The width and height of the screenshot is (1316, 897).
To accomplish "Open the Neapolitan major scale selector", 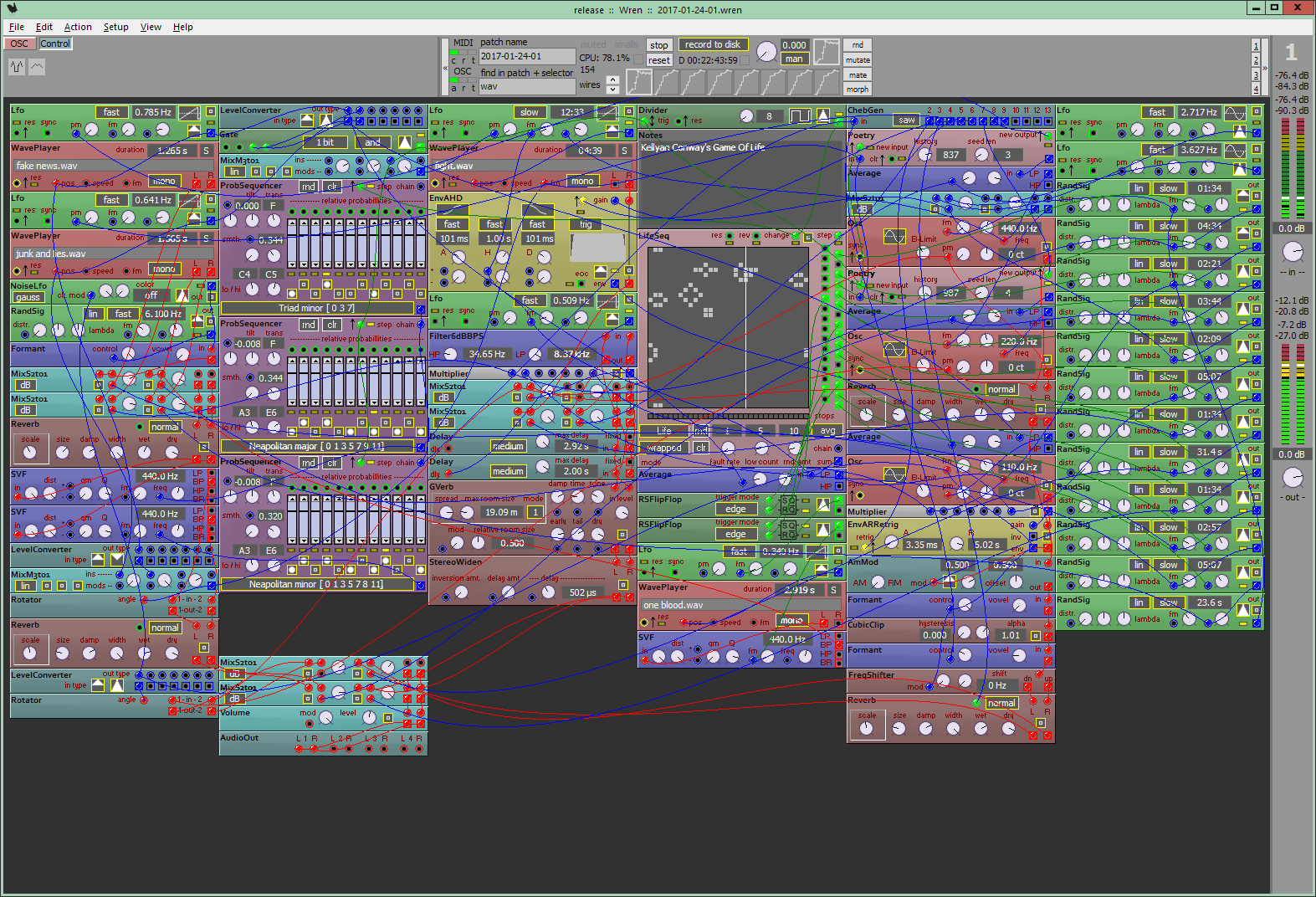I will point(317,446).
